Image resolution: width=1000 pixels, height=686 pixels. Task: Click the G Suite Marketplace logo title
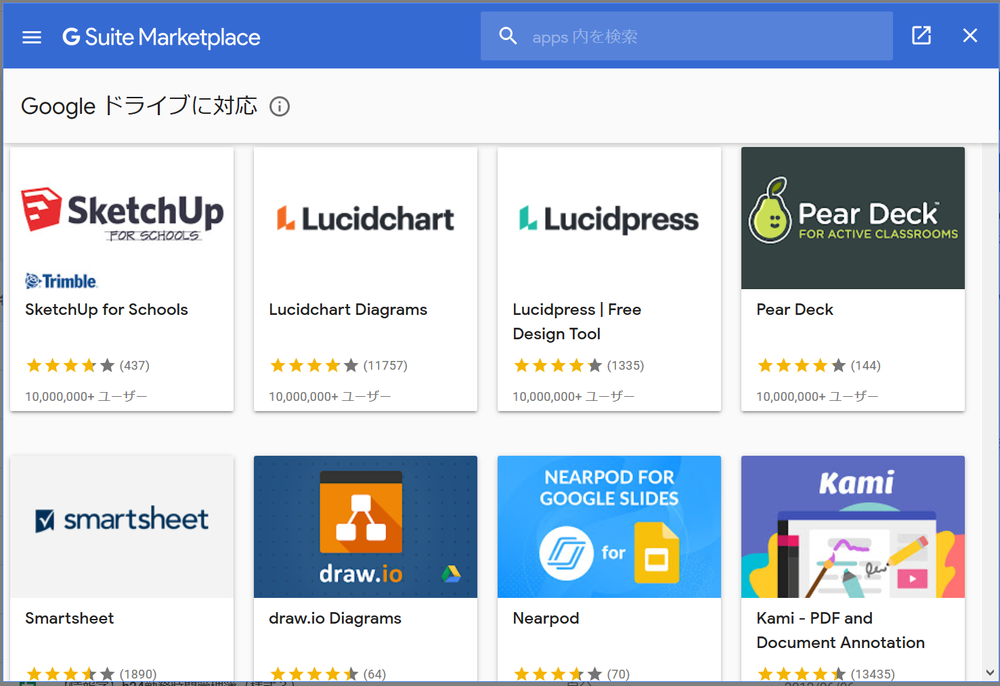pyautogui.click(x=161, y=37)
